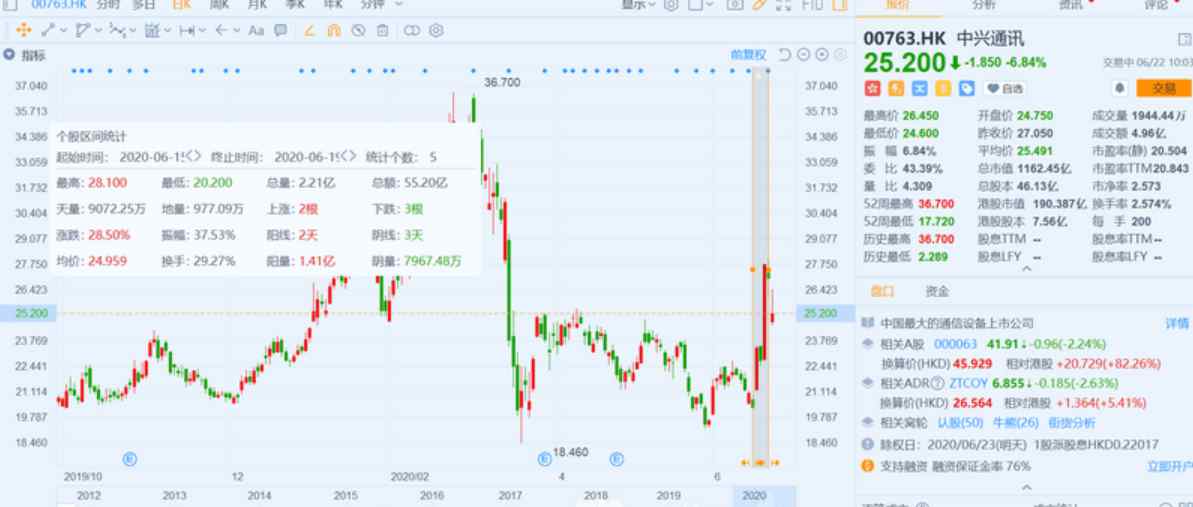Image resolution: width=1193 pixels, height=507 pixels.
Task: Click the red Hong Kong flag badge icon
Action: [x=872, y=88]
